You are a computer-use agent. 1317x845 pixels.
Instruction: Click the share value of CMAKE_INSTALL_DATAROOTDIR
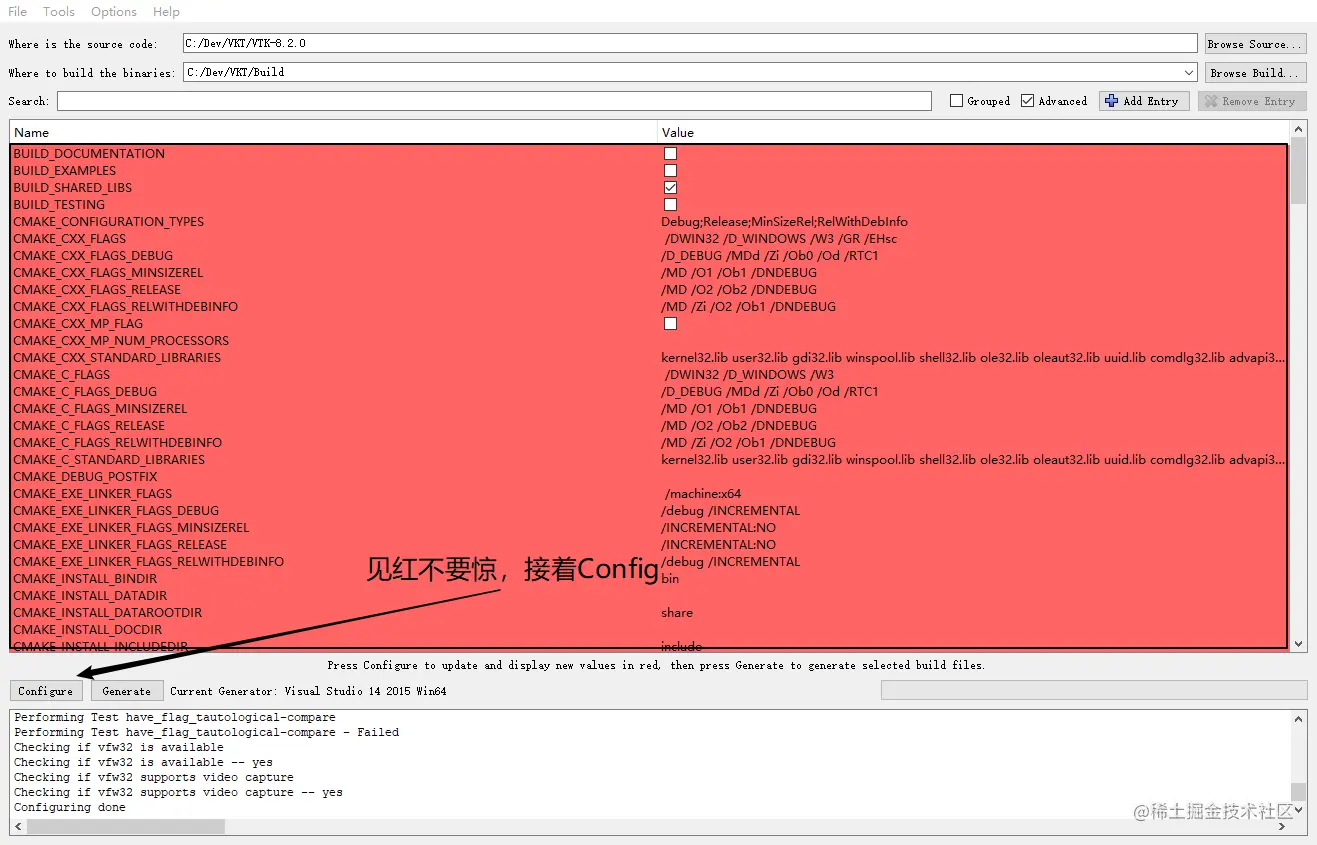tap(677, 612)
